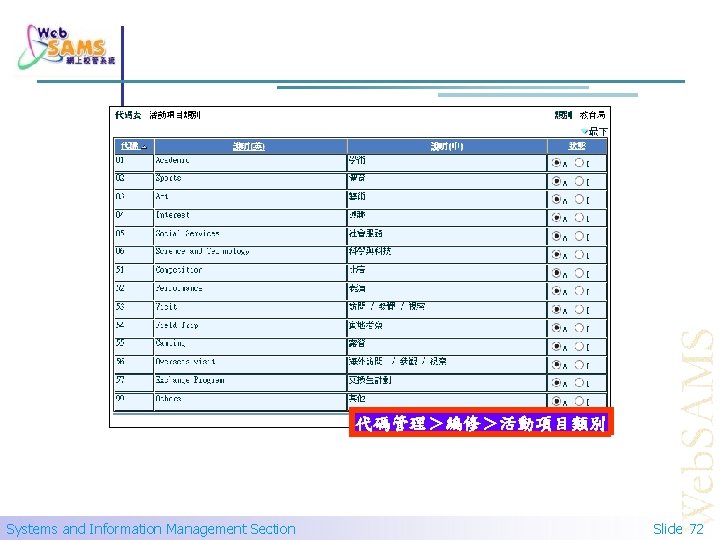This screenshot has width=720, height=540.
Task: Select status A for Competition row
Action: 556,273
